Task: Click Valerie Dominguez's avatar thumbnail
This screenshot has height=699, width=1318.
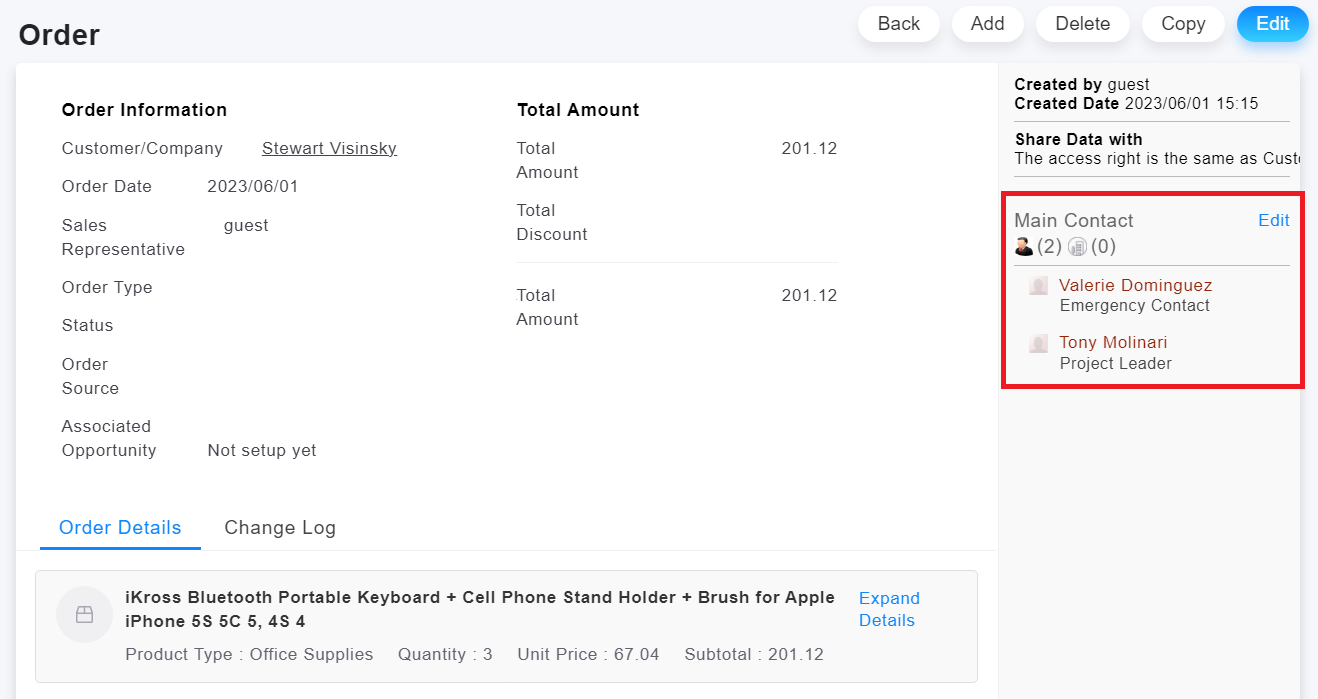Action: 1038,286
